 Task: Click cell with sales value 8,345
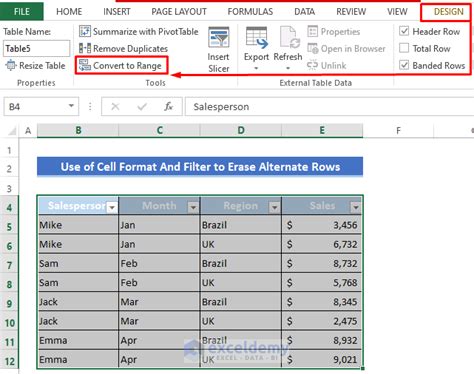(322, 302)
